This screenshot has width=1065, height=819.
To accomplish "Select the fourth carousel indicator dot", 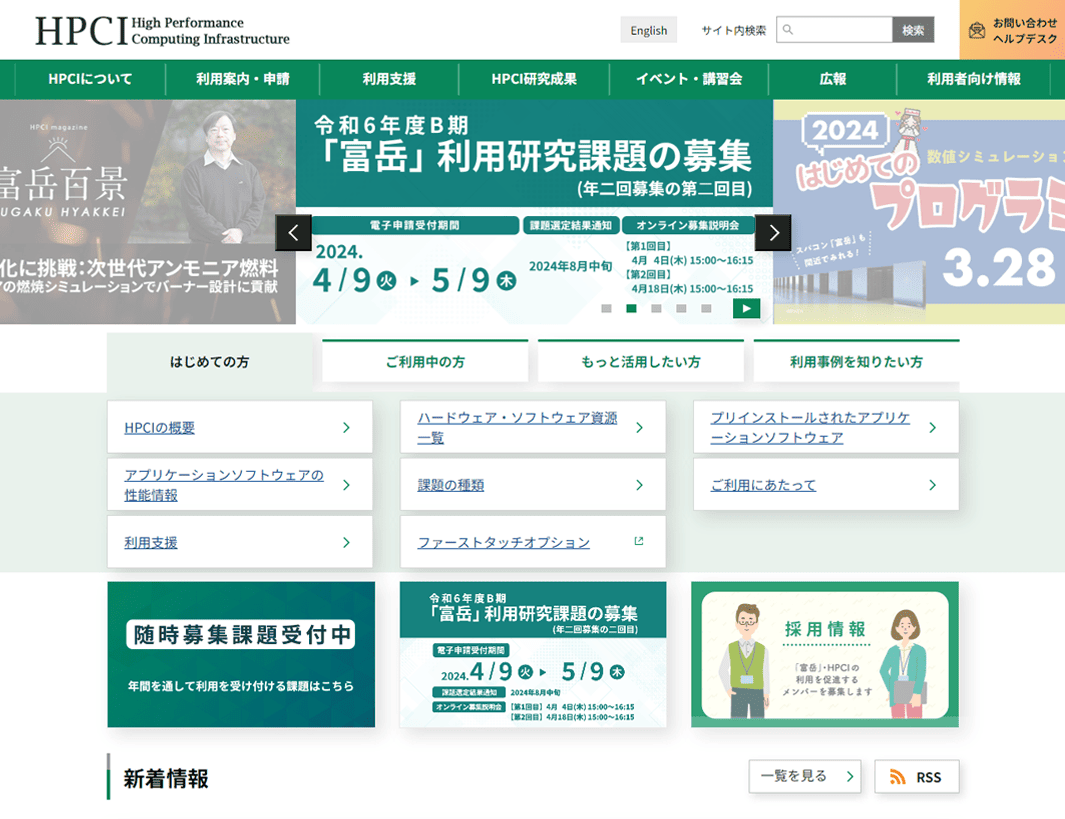I will (681, 308).
